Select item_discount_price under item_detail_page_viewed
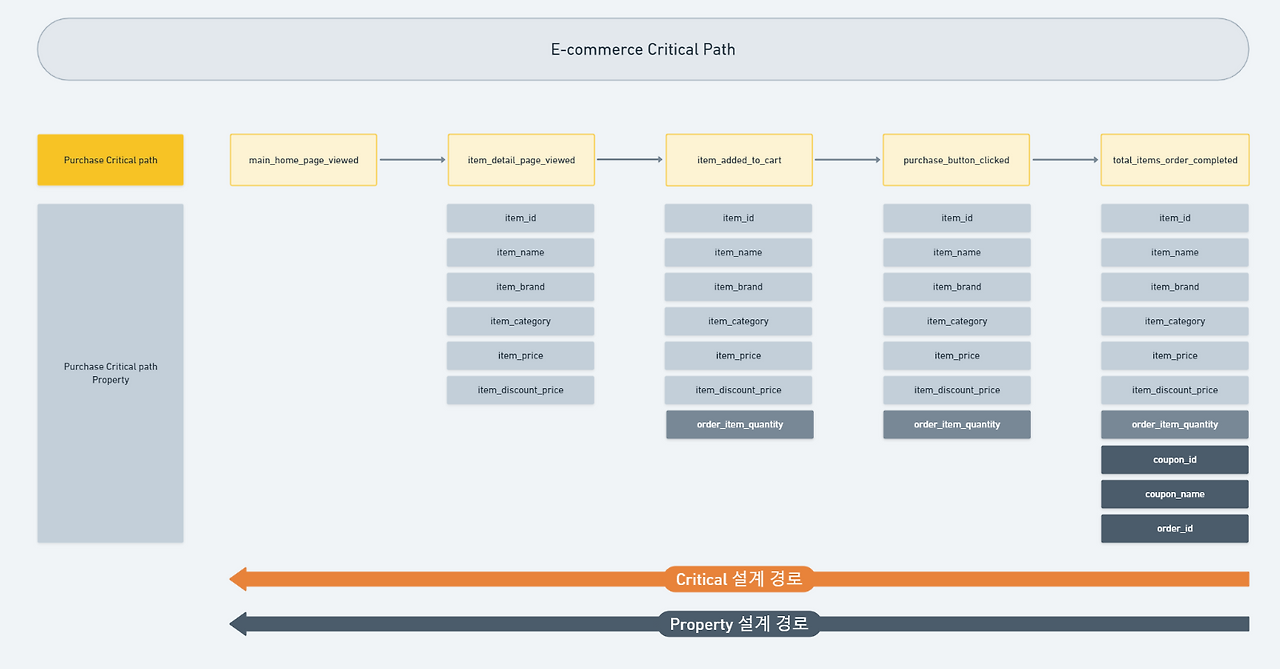The width and height of the screenshot is (1280, 669). (520, 389)
